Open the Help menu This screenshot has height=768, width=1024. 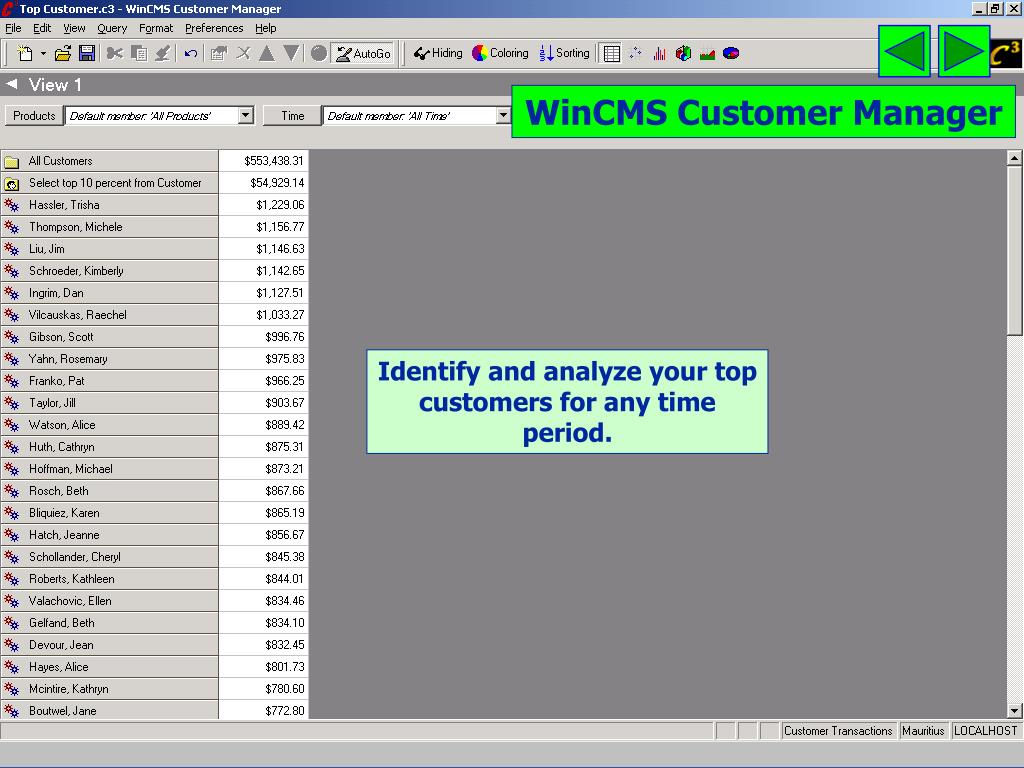(x=266, y=28)
